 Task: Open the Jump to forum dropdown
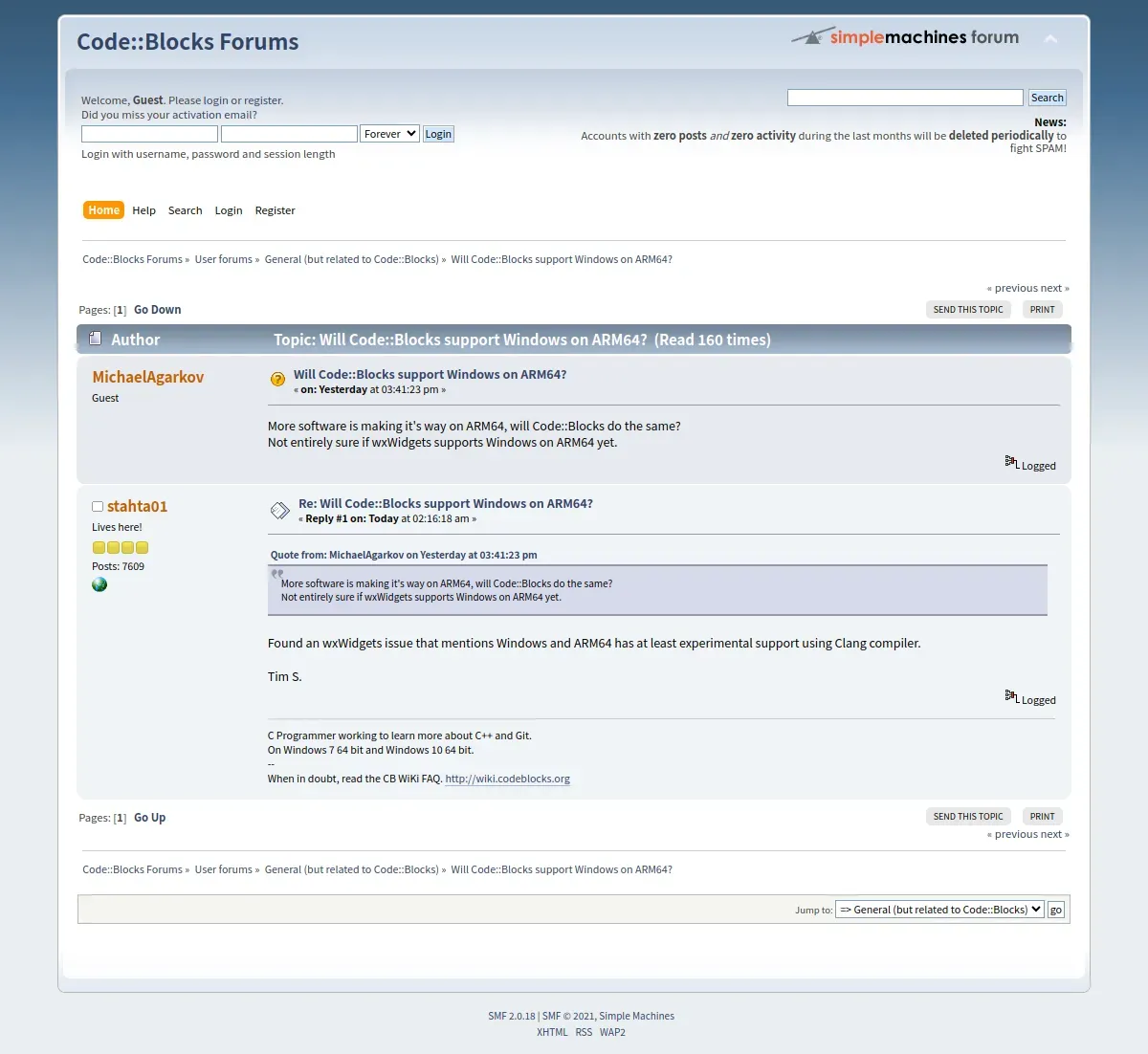939,910
